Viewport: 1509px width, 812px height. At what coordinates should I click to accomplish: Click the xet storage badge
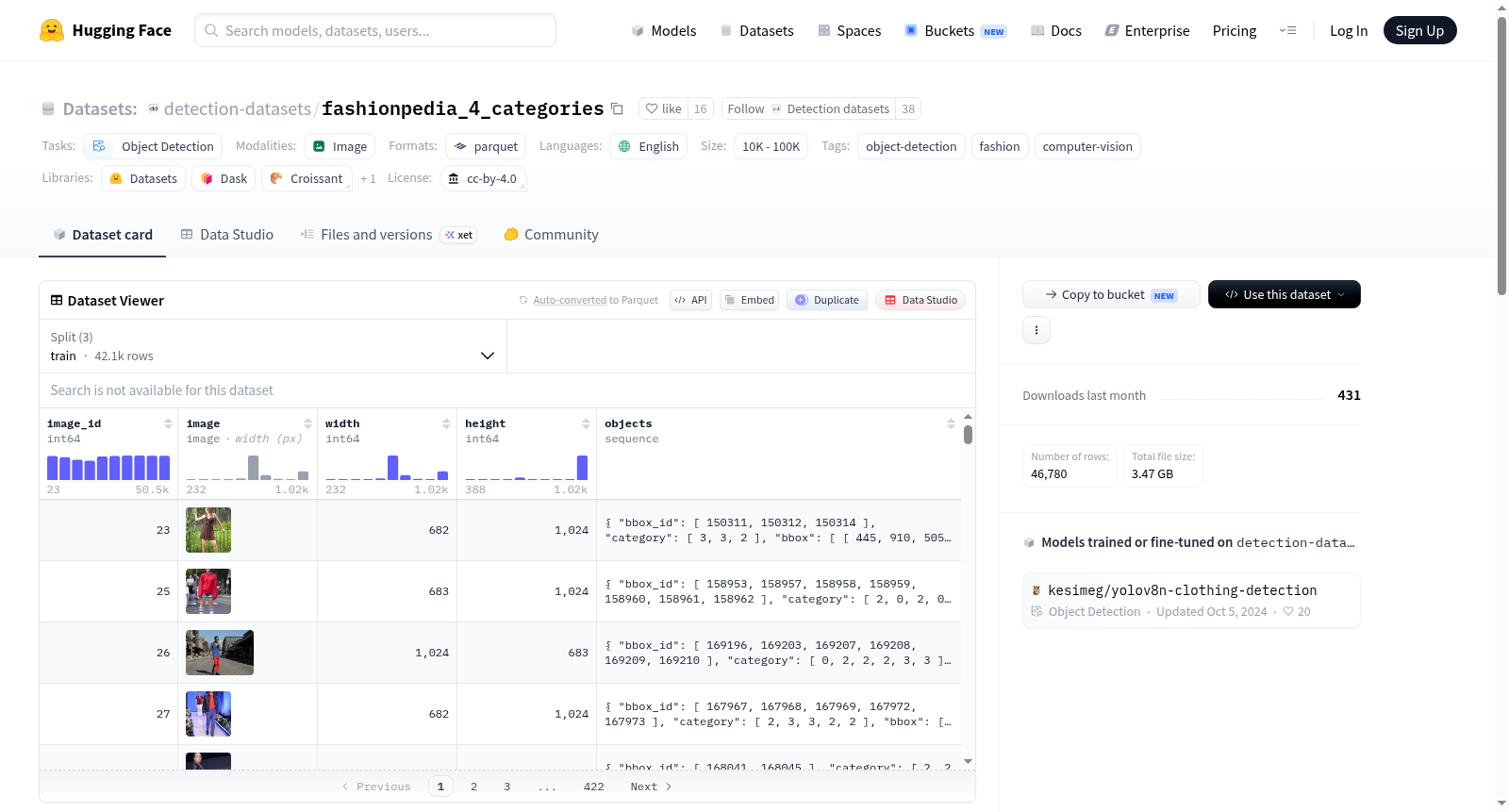point(459,235)
